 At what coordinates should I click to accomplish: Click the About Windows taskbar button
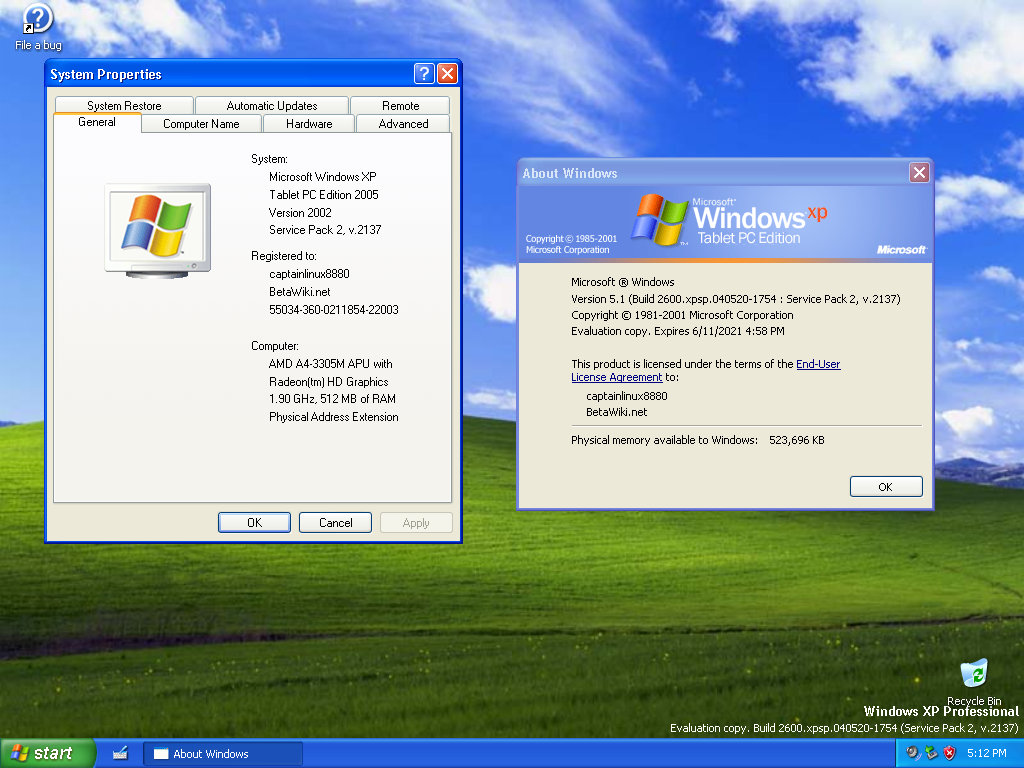click(x=223, y=754)
